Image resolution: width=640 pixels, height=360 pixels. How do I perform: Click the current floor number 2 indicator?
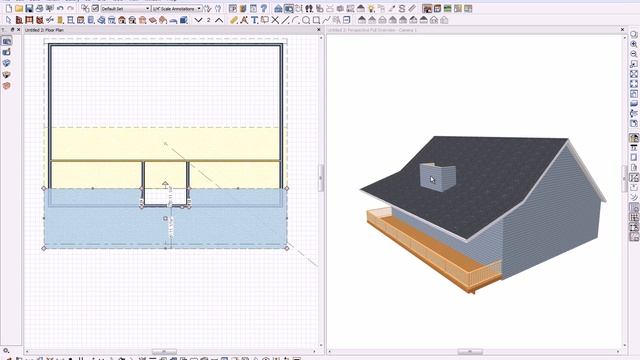(209, 20)
